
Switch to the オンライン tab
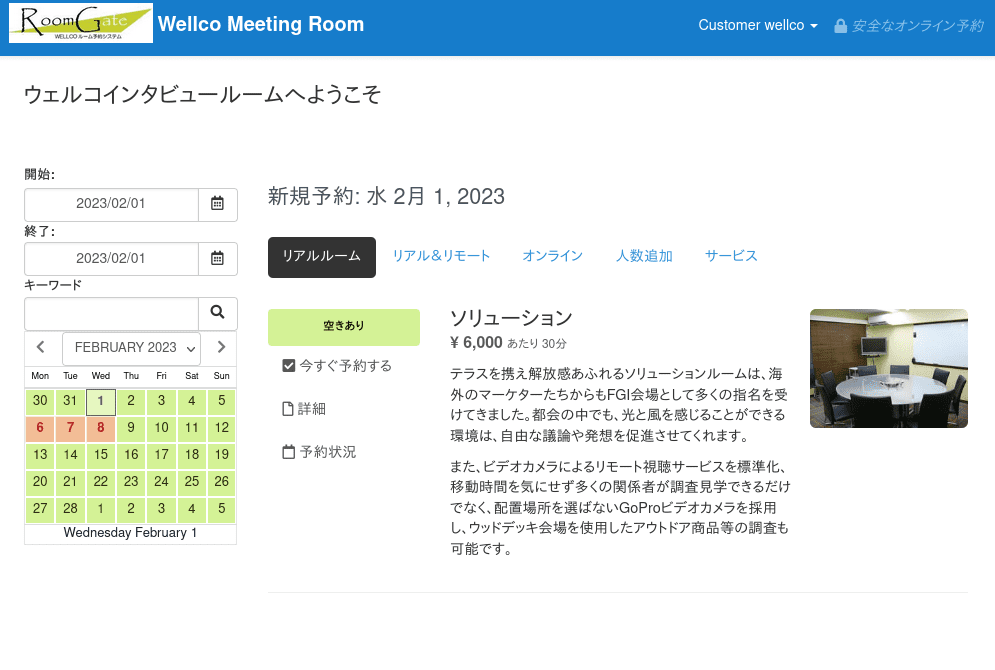552,256
